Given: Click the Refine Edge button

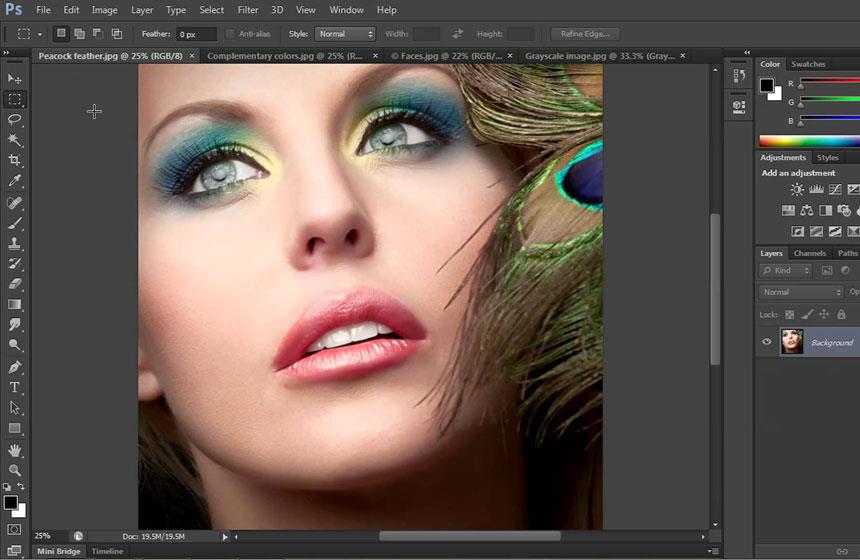Looking at the screenshot, I should (x=585, y=34).
